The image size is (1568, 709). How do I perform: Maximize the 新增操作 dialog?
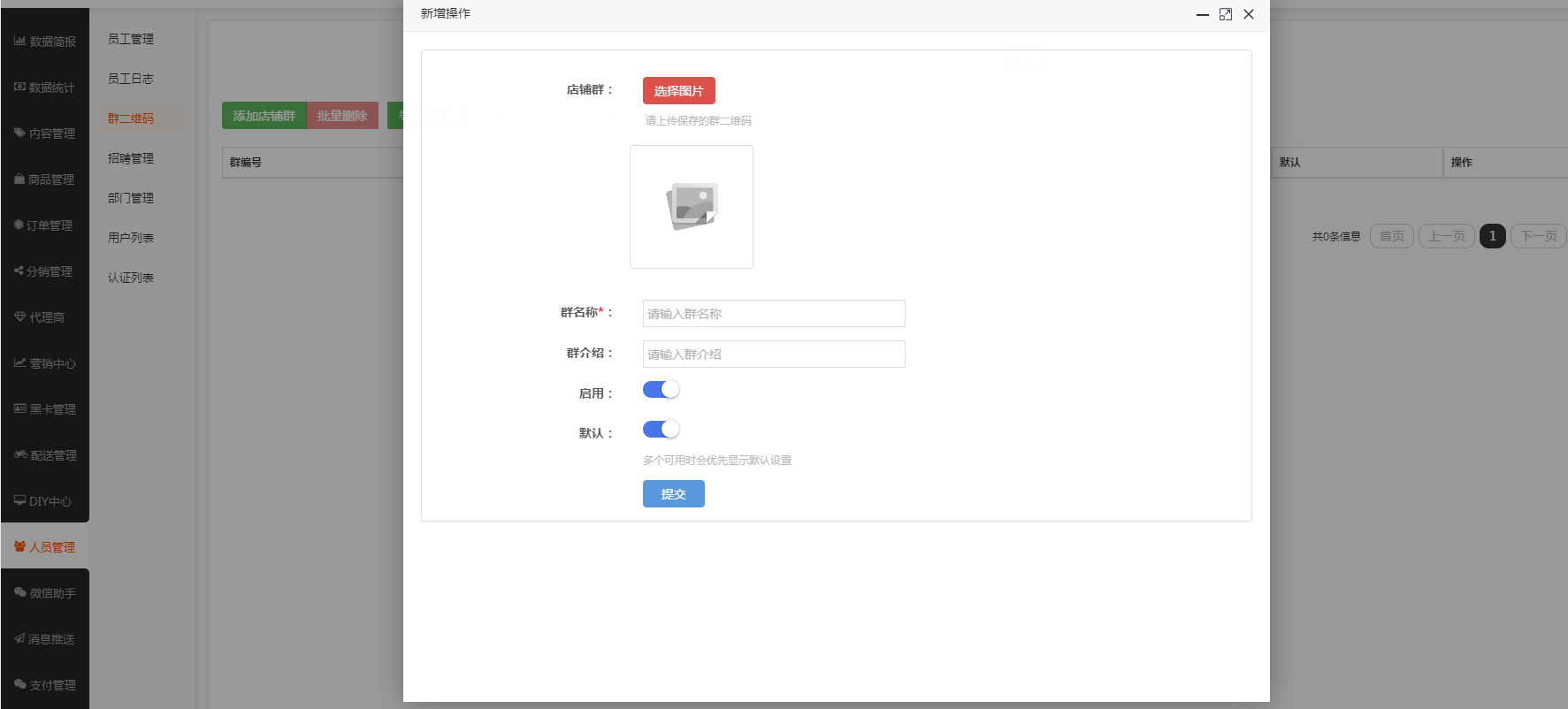coord(1225,14)
